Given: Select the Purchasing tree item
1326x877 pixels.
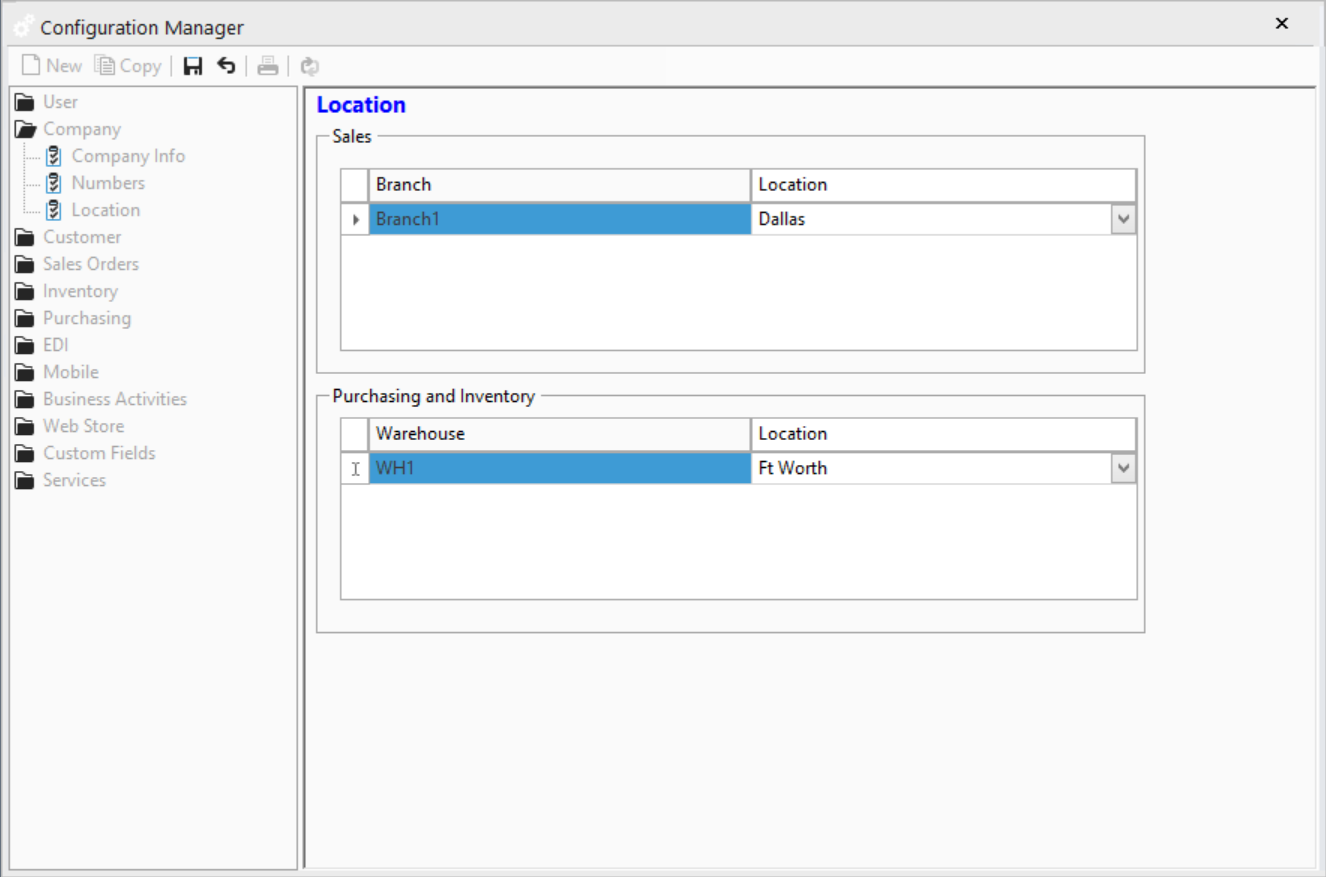Looking at the screenshot, I should (x=86, y=318).
